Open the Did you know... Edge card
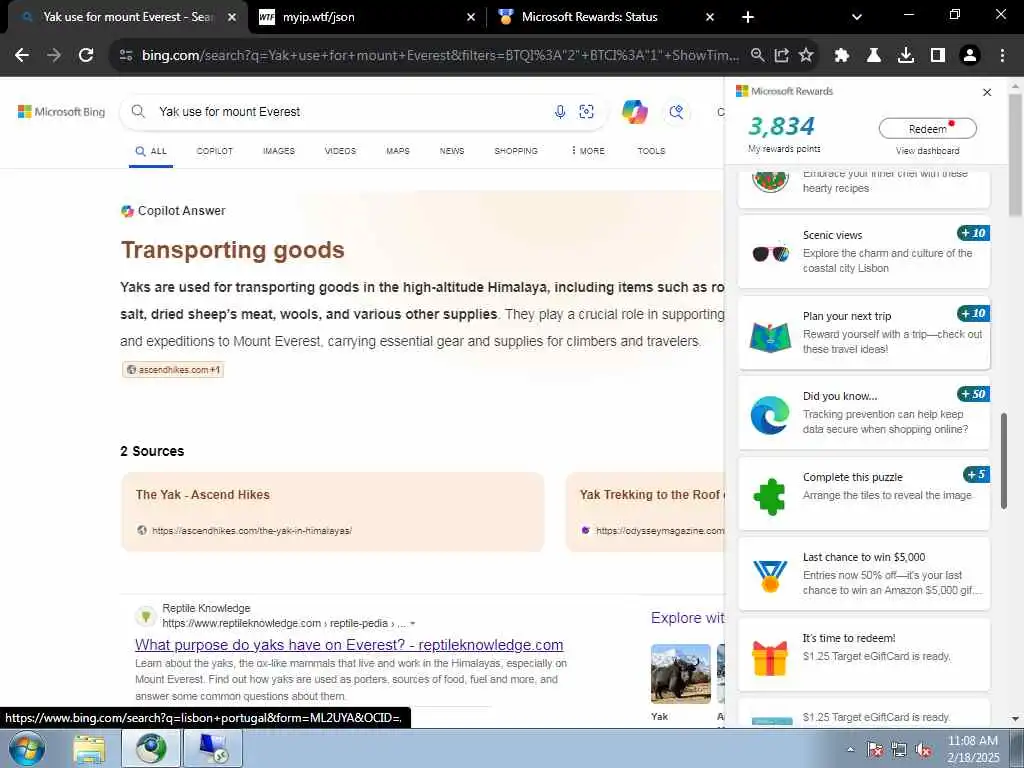 [864, 413]
